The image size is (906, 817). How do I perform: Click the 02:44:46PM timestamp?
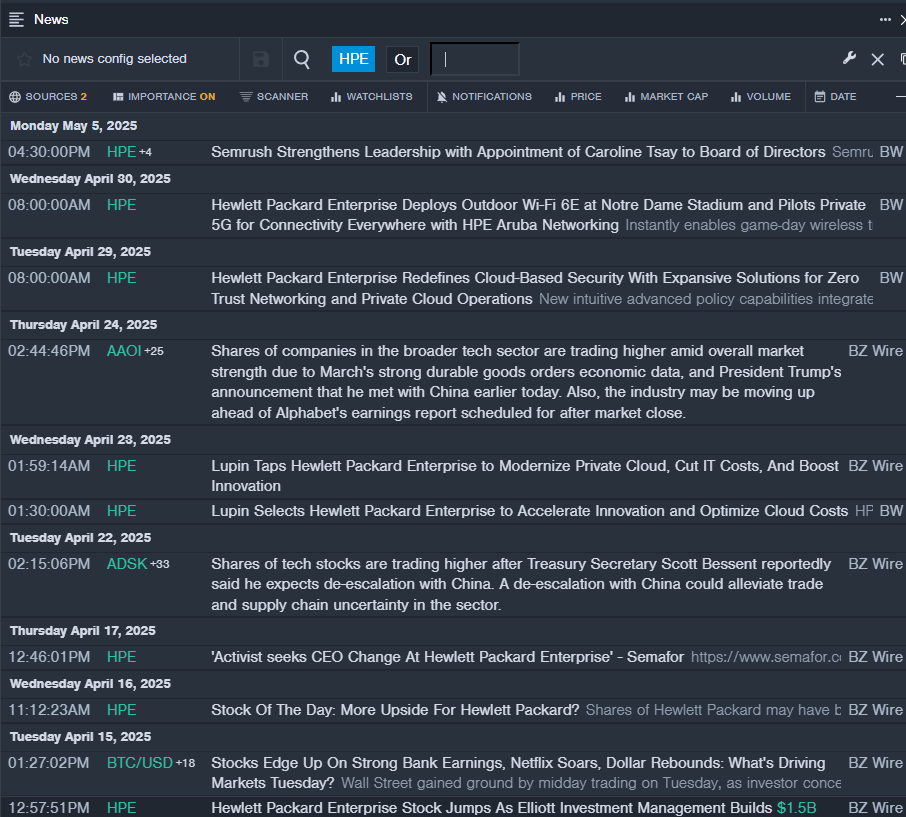pos(49,351)
